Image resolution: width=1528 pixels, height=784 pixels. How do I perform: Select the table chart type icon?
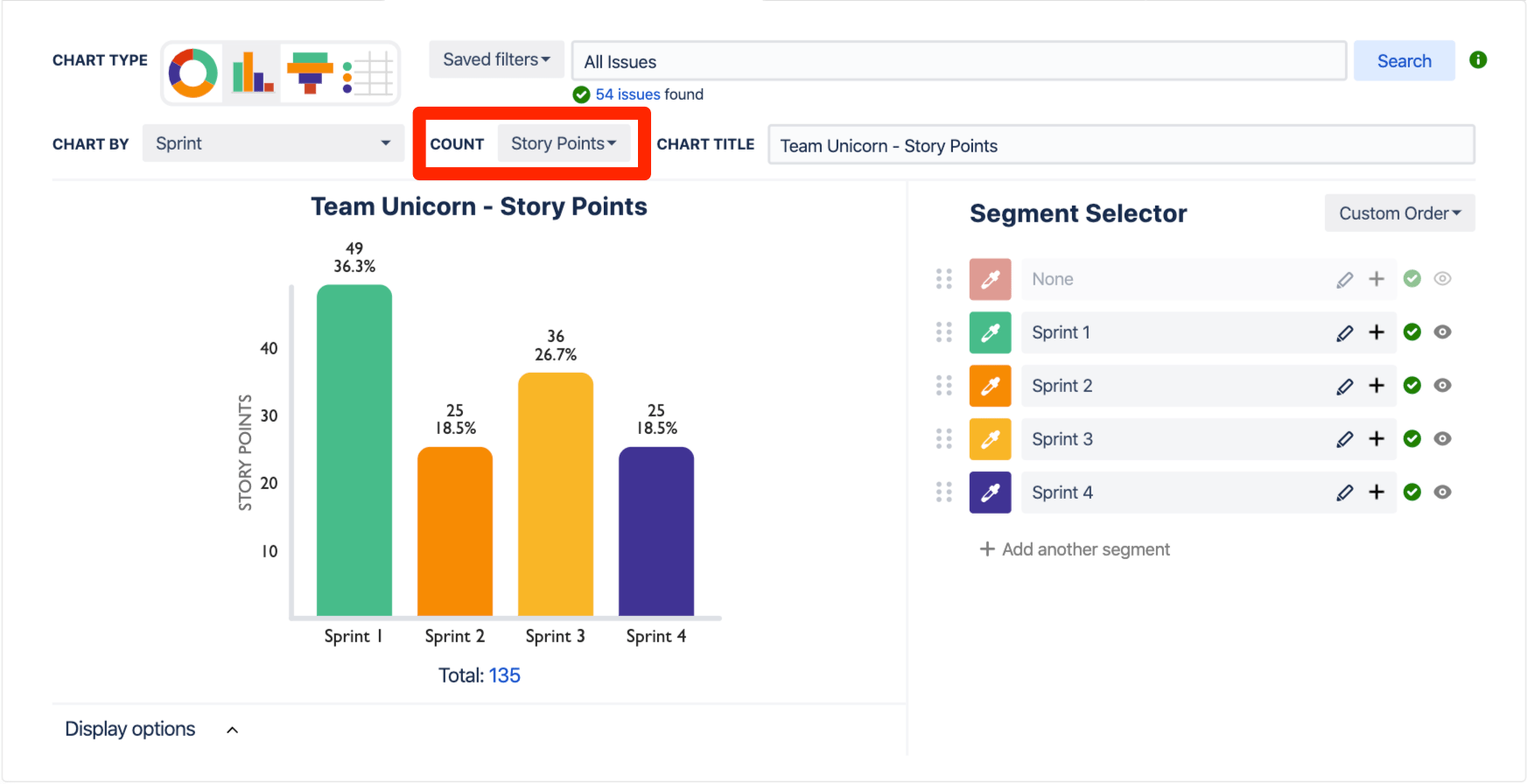[x=368, y=73]
